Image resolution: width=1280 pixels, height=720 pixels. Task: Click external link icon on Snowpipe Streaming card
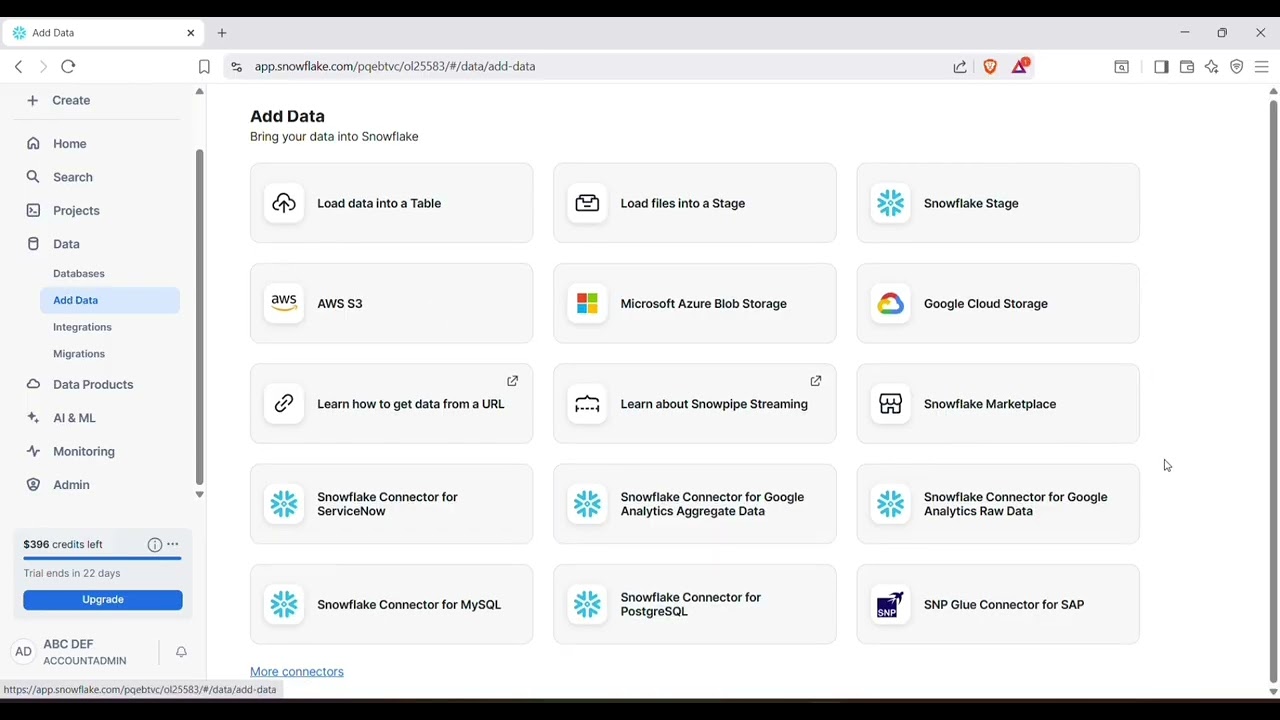click(x=816, y=381)
